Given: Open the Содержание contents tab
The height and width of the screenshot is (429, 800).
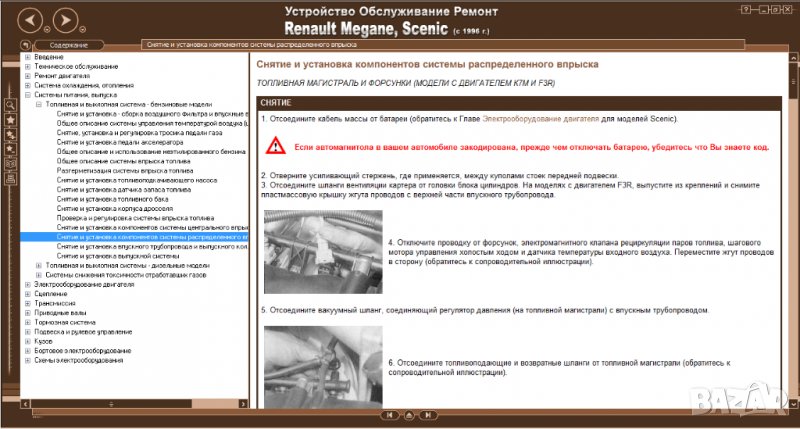Looking at the screenshot, I should point(68,45).
